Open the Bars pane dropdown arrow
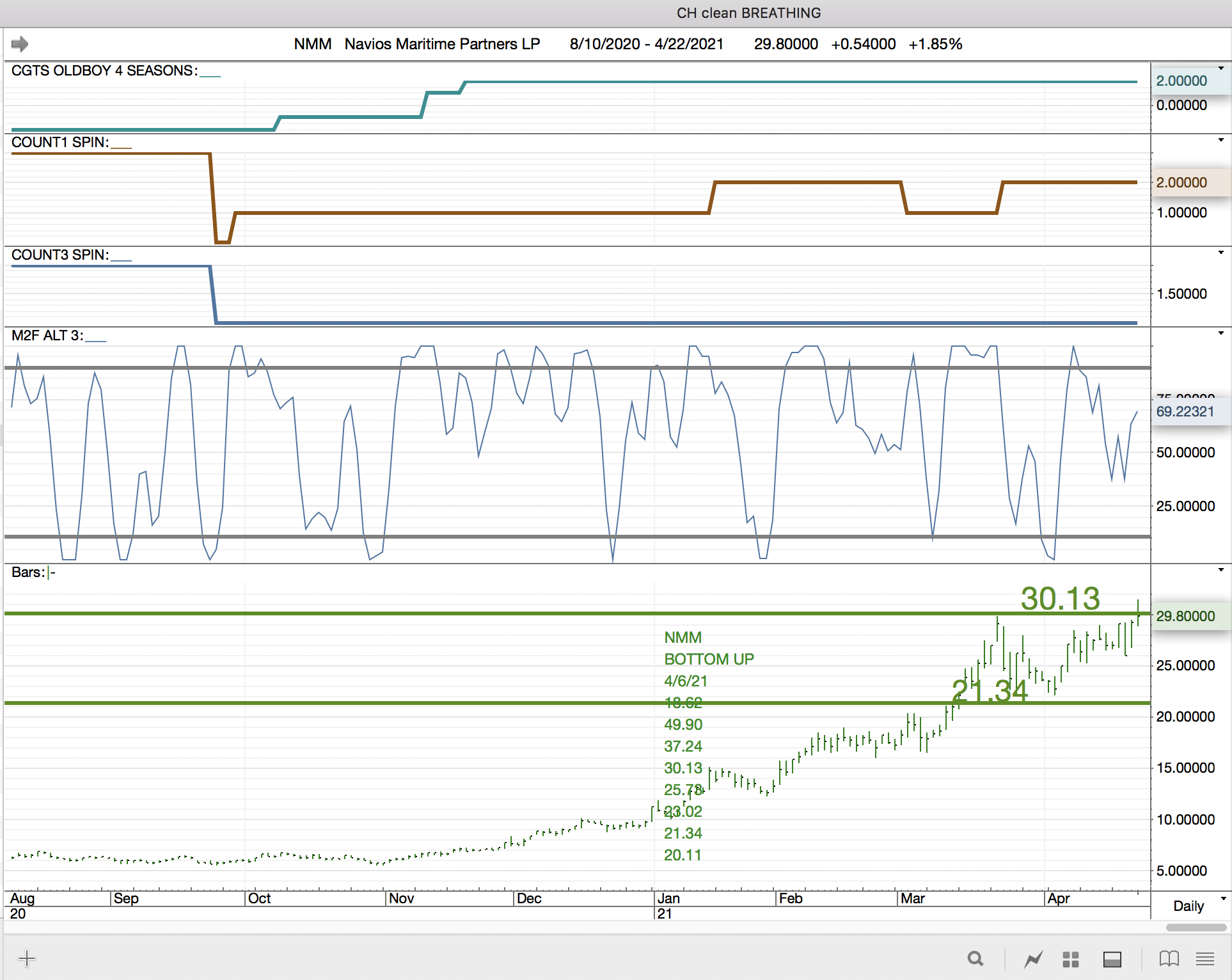The width and height of the screenshot is (1232, 980). point(1220,570)
